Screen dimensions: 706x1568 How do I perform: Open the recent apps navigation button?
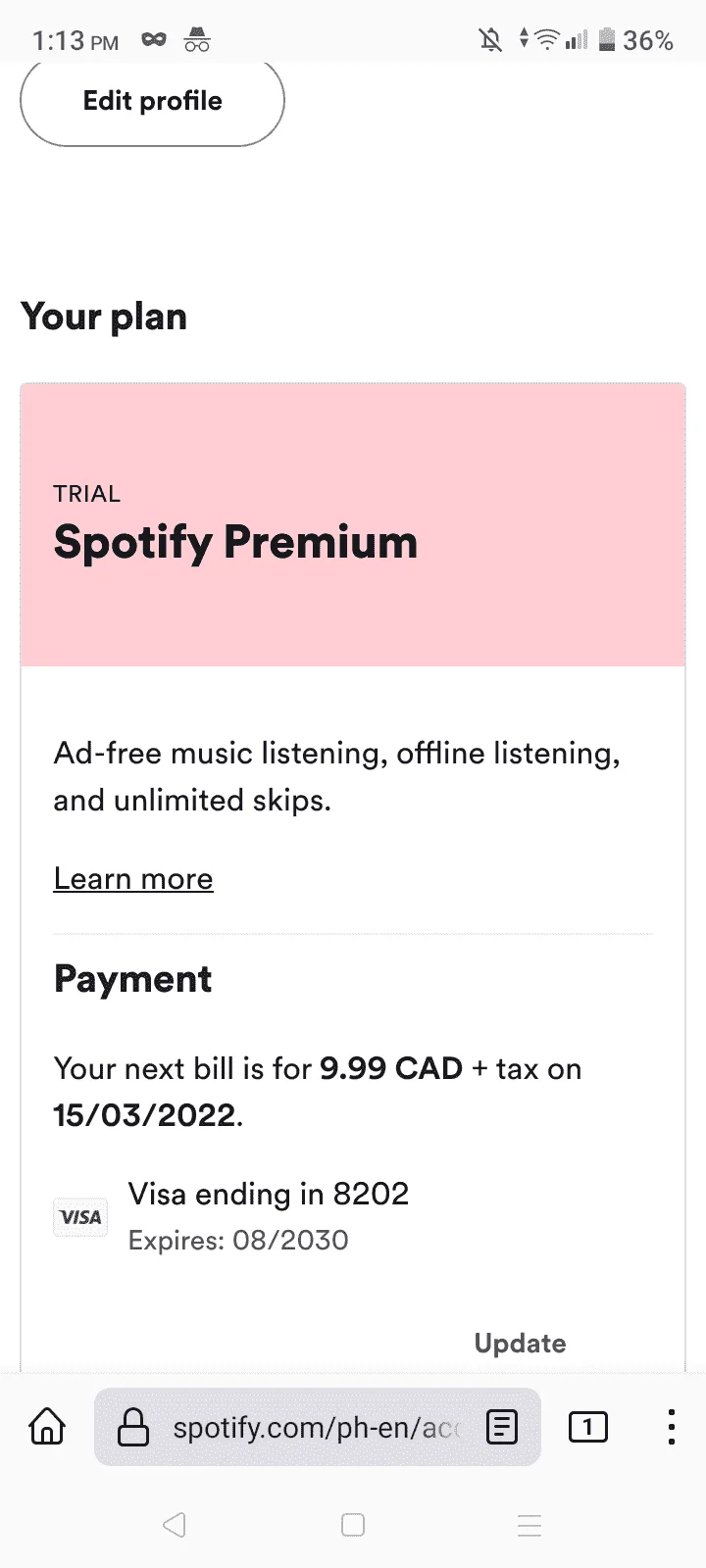tap(529, 1525)
